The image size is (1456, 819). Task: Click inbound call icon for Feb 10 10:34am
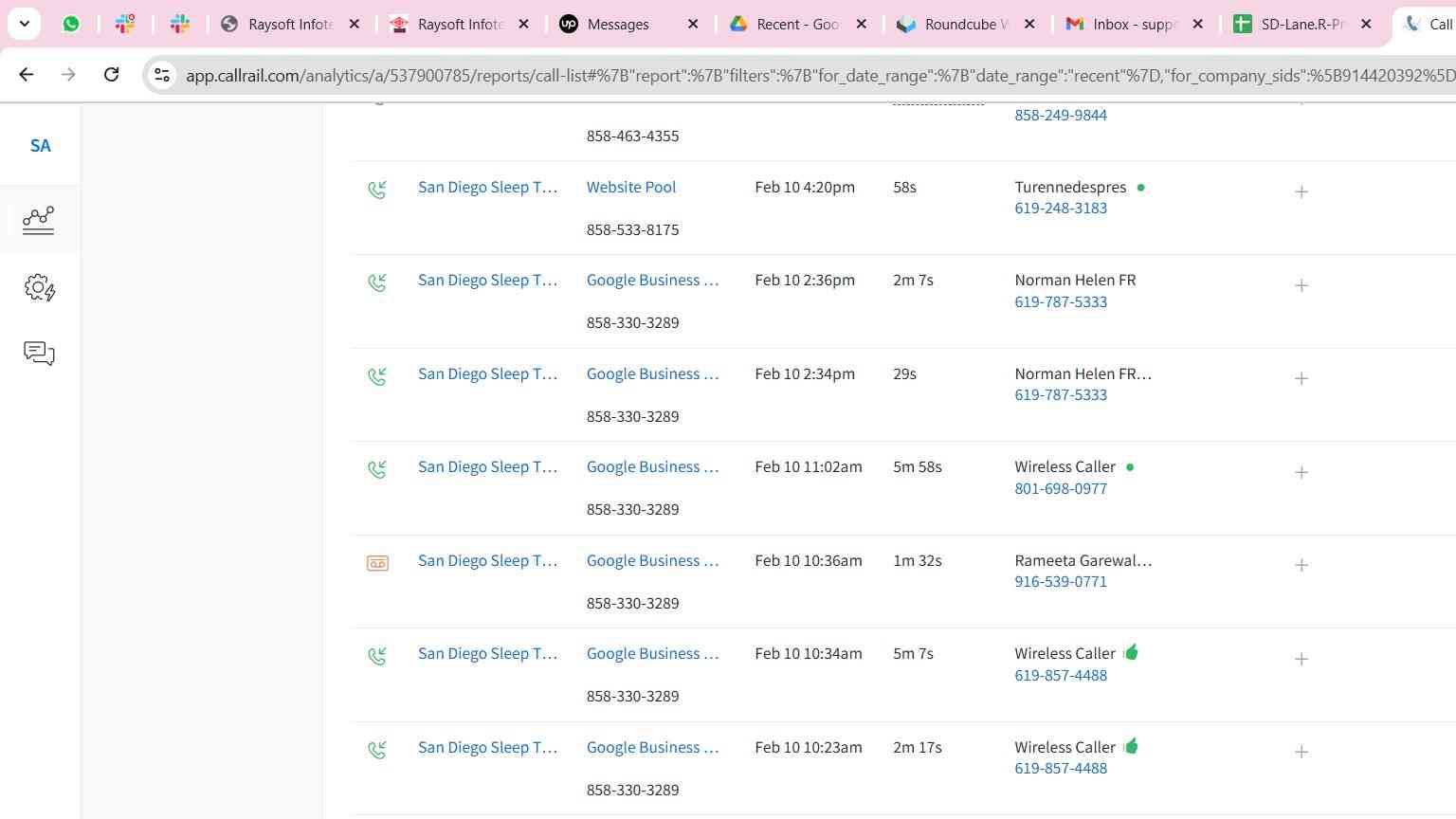[377, 656]
